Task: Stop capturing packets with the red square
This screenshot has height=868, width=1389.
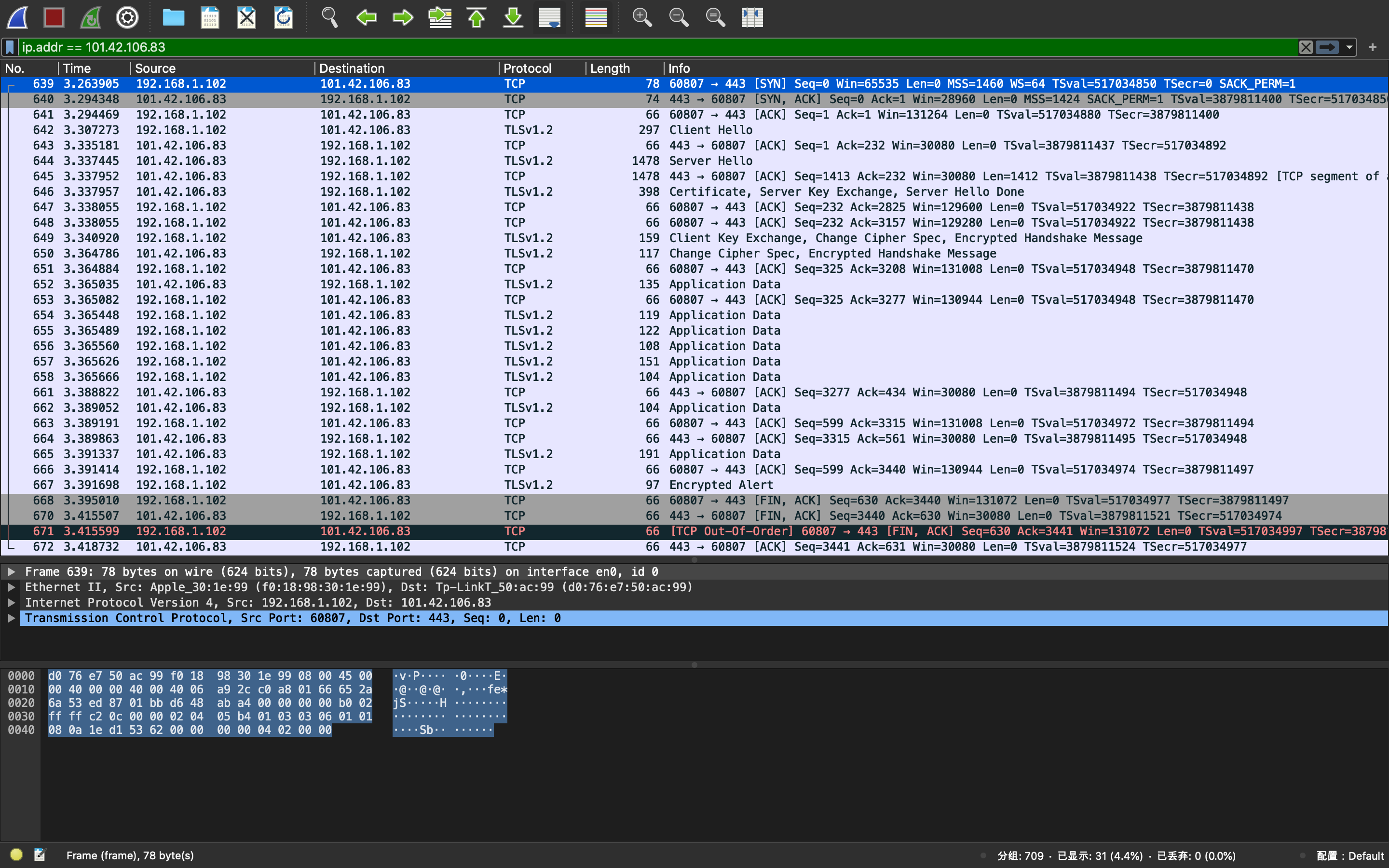Action: [x=54, y=17]
